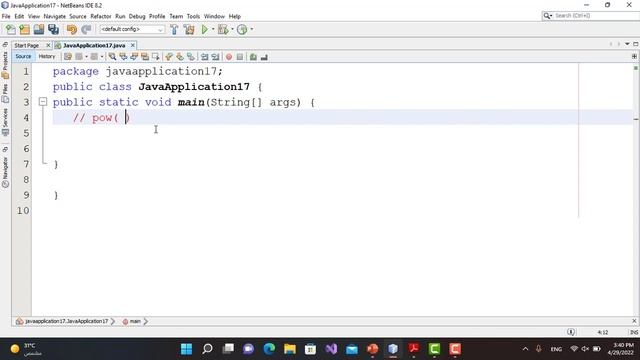Click the Undo arrow icon
This screenshot has width=640, height=360.
72,29
